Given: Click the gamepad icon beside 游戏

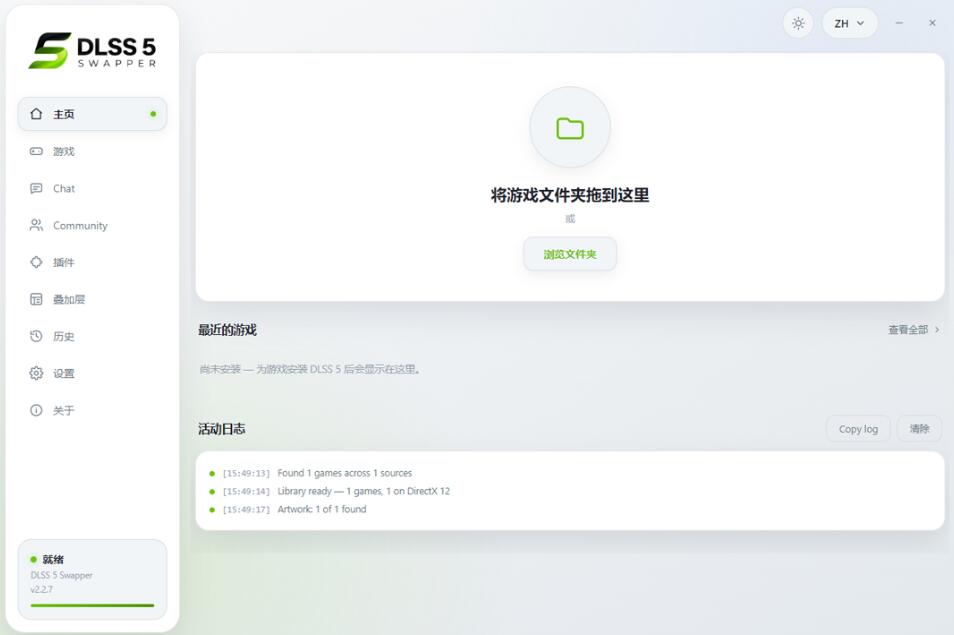Looking at the screenshot, I should [x=37, y=151].
